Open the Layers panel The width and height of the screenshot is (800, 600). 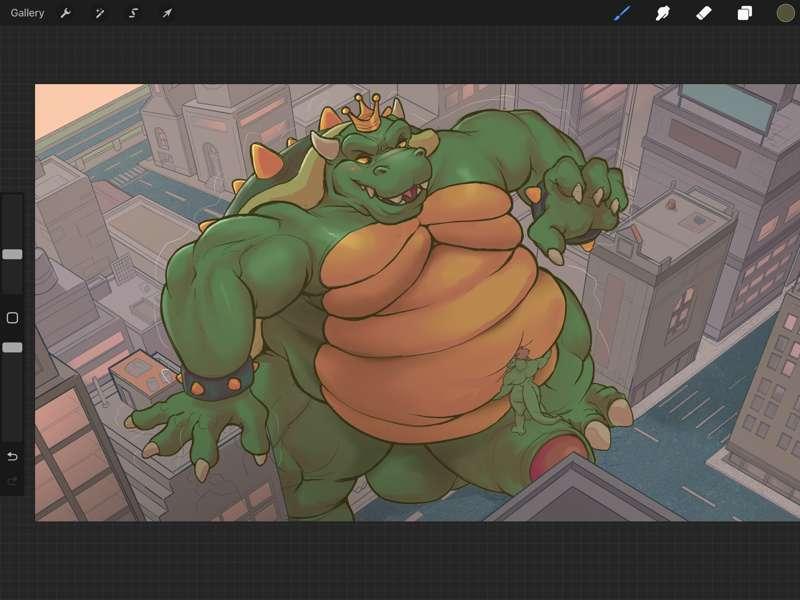[744, 13]
